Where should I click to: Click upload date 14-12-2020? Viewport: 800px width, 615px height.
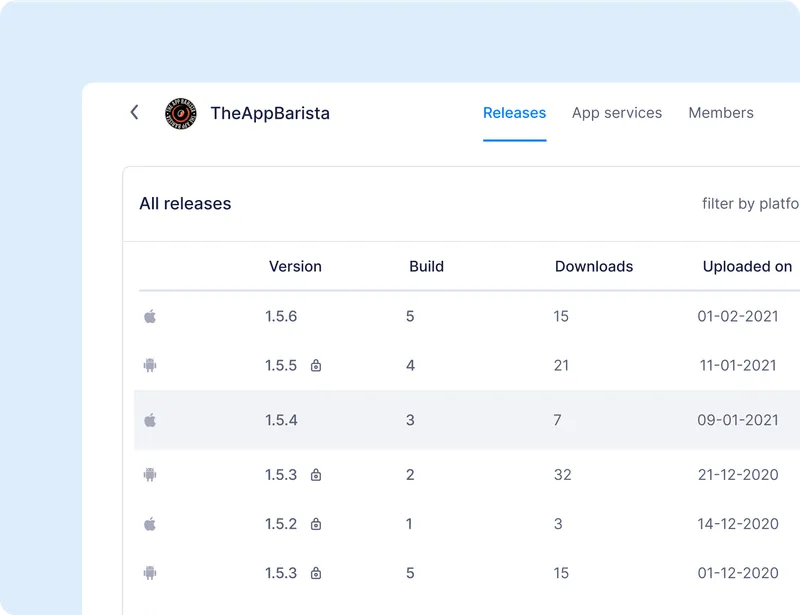pos(738,524)
